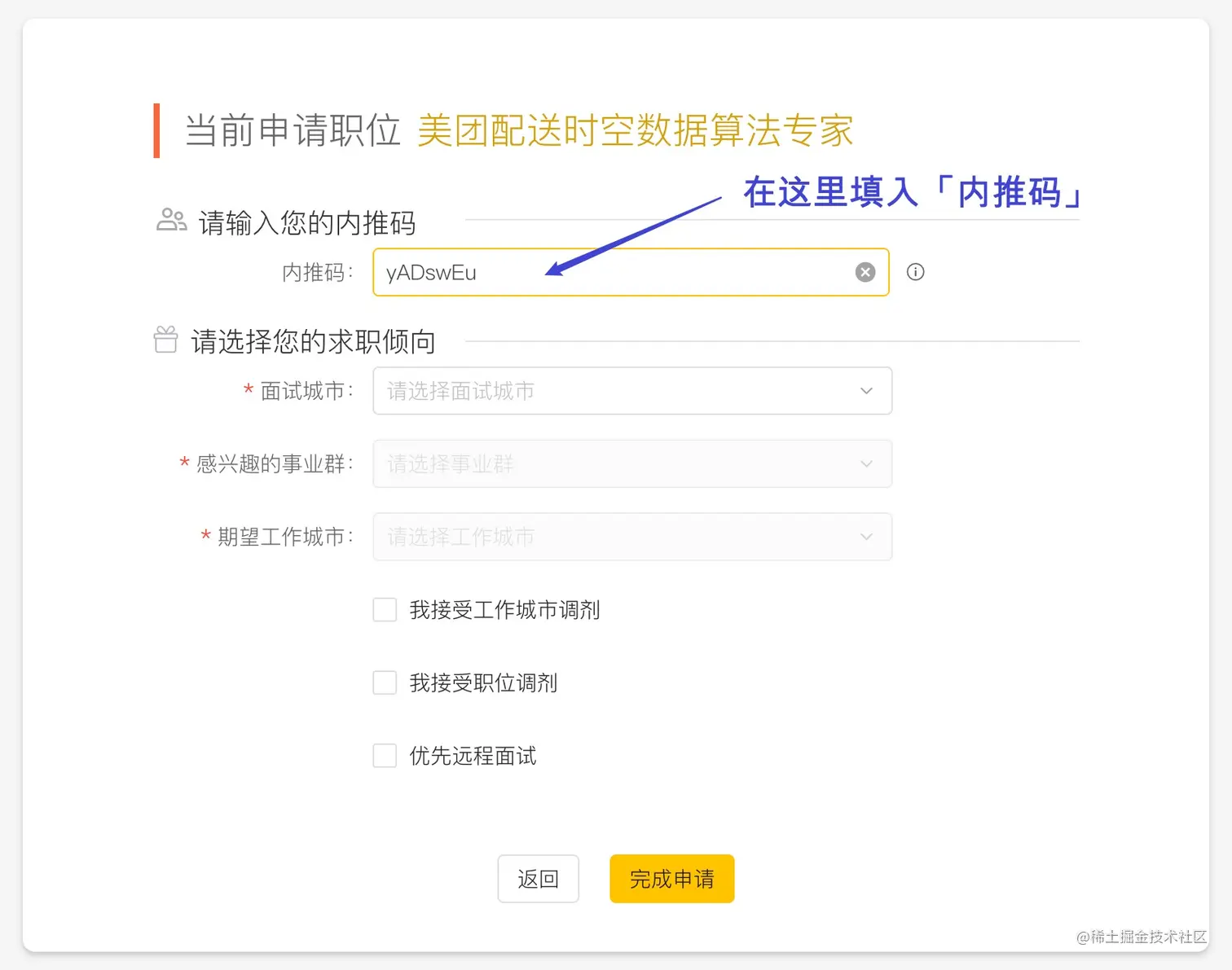Clear the referral code with the × icon
The image size is (1232, 970).
click(865, 272)
